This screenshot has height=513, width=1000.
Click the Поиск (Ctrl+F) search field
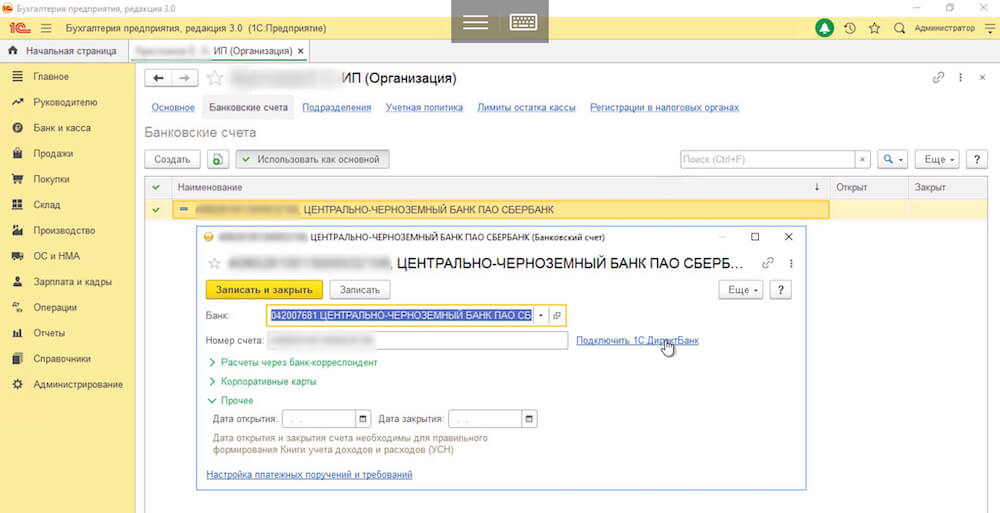pyautogui.click(x=768, y=160)
